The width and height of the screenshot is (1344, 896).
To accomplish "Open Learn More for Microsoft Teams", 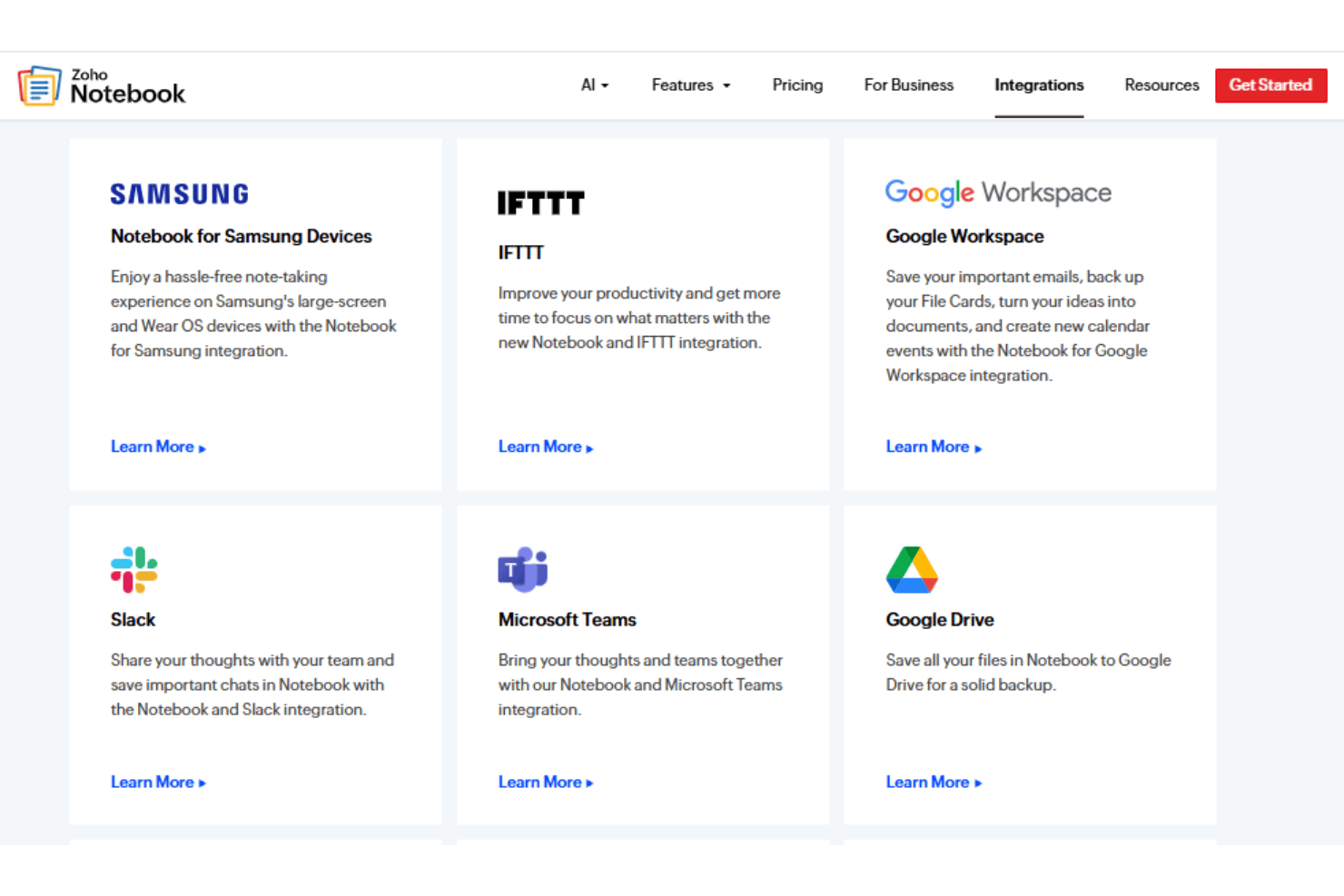I will point(545,782).
